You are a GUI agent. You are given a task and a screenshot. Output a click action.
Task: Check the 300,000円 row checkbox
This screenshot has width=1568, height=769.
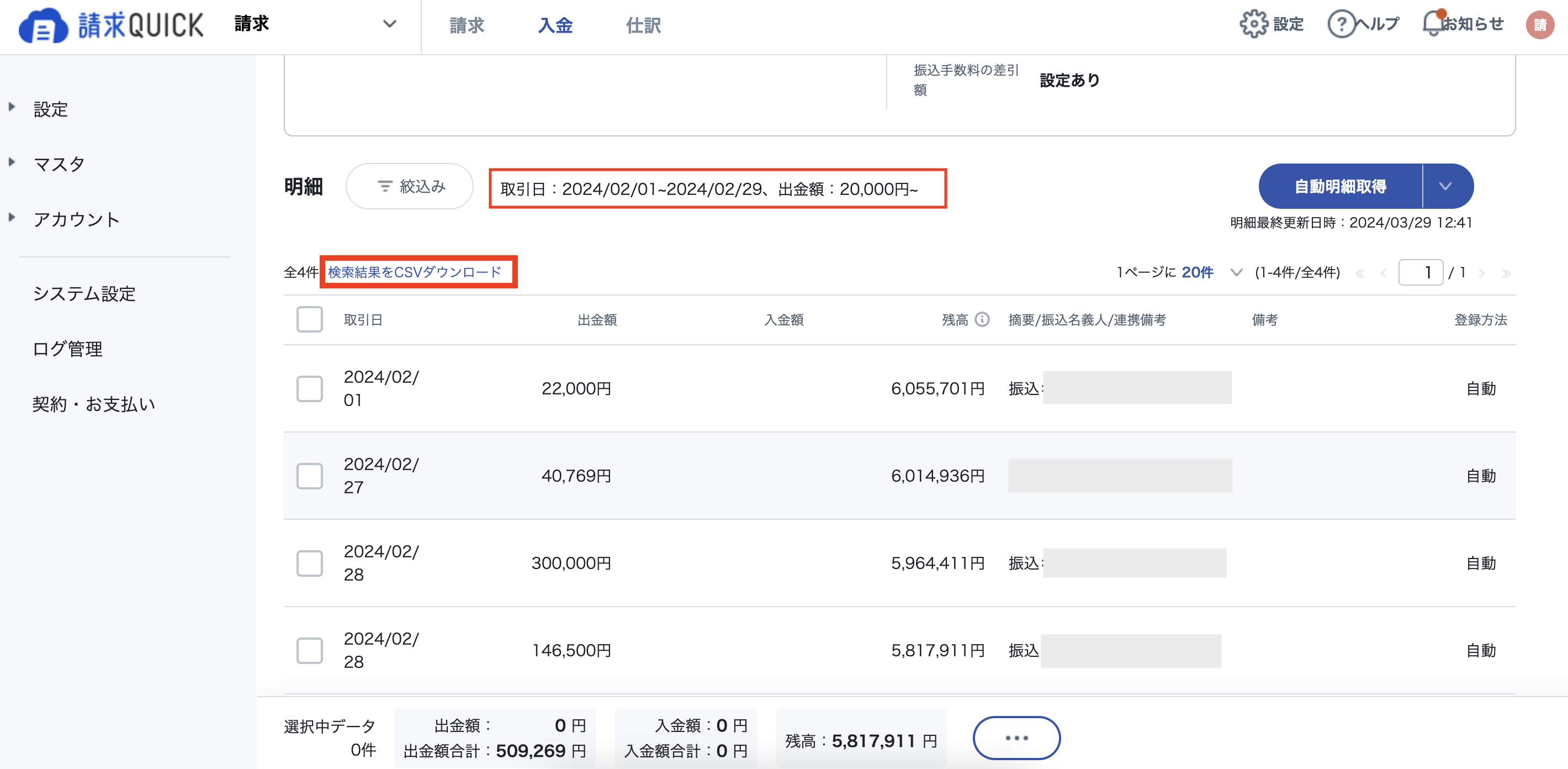click(x=309, y=563)
